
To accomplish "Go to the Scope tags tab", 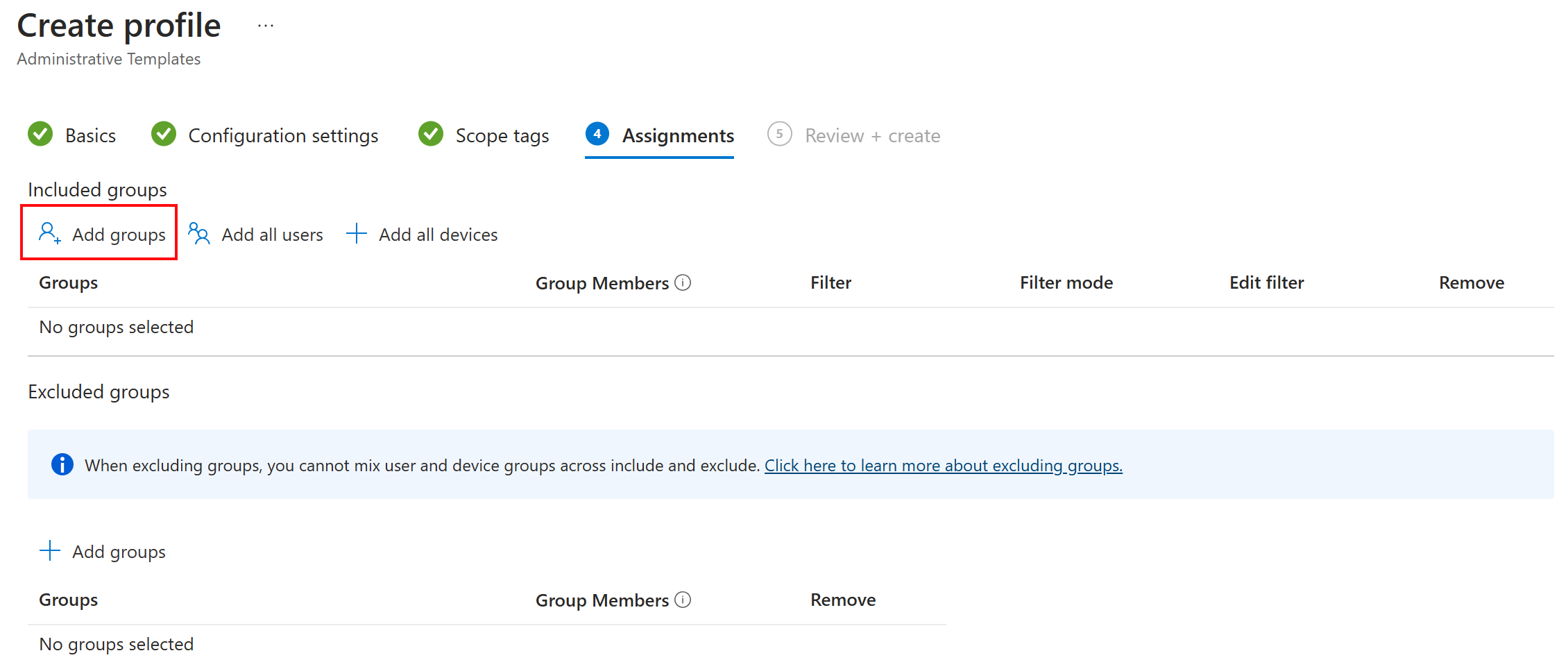I will [502, 136].
